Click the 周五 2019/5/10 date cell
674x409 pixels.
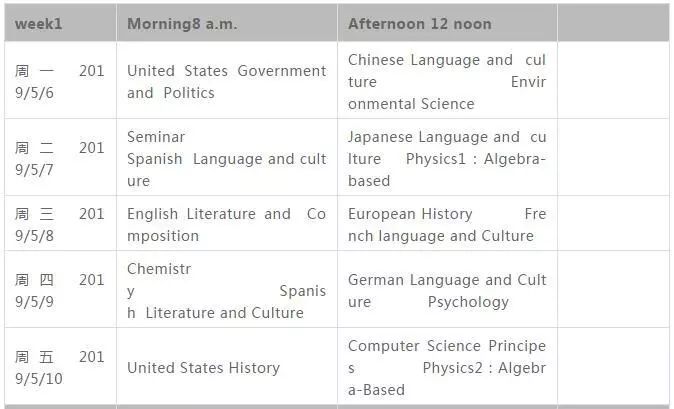(61, 366)
